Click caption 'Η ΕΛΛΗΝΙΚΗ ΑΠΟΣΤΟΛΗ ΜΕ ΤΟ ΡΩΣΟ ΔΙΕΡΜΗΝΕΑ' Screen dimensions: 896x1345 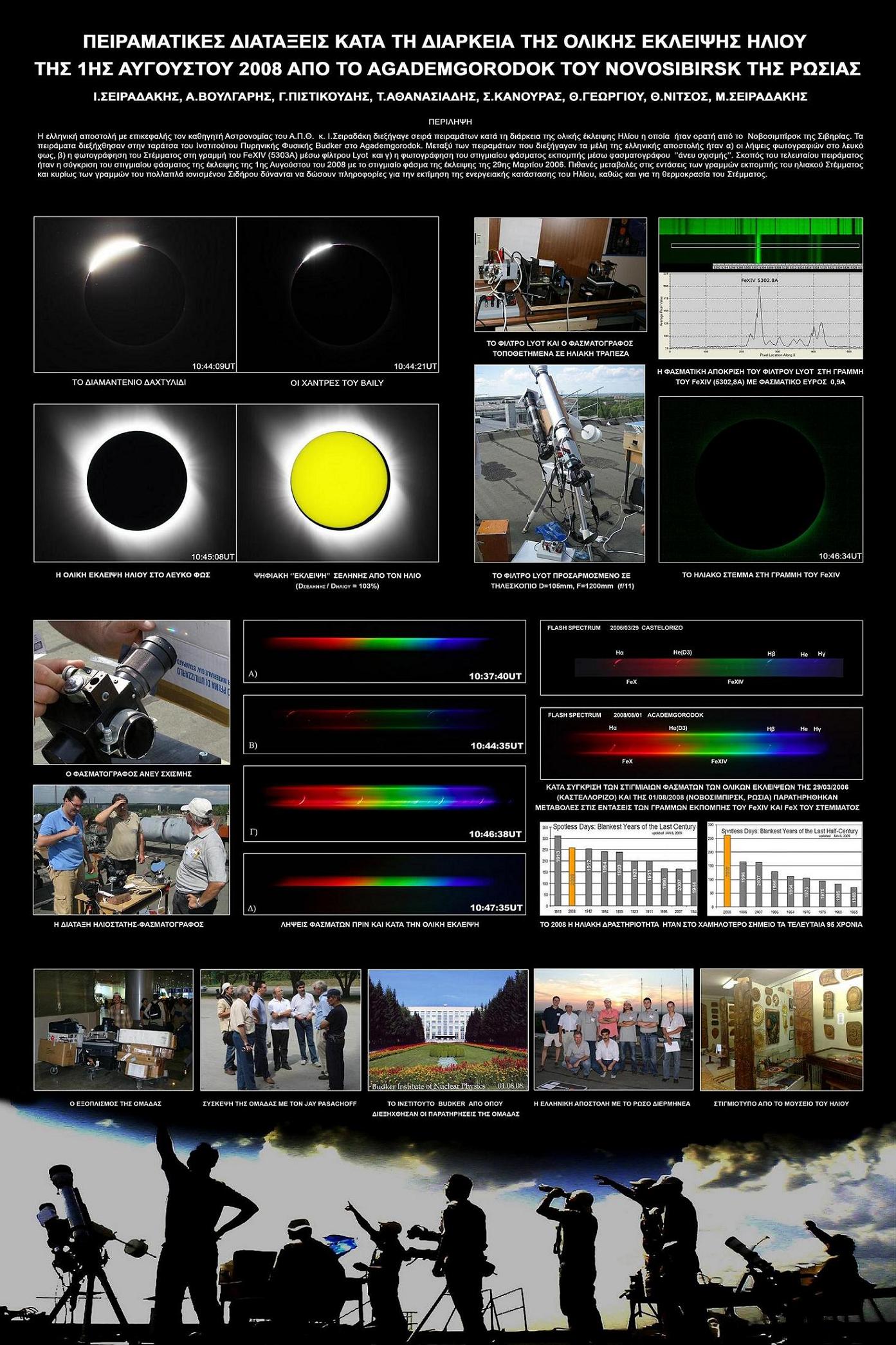tap(612, 1103)
